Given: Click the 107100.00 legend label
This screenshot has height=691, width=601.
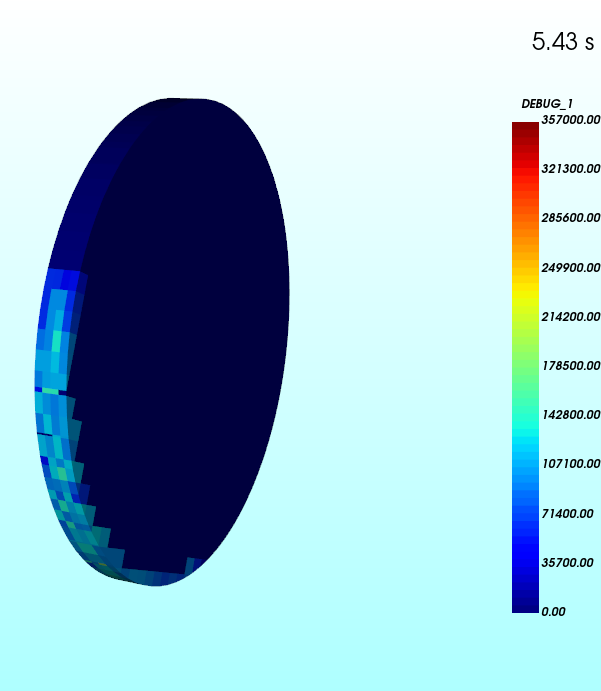Looking at the screenshot, I should [x=571, y=464].
